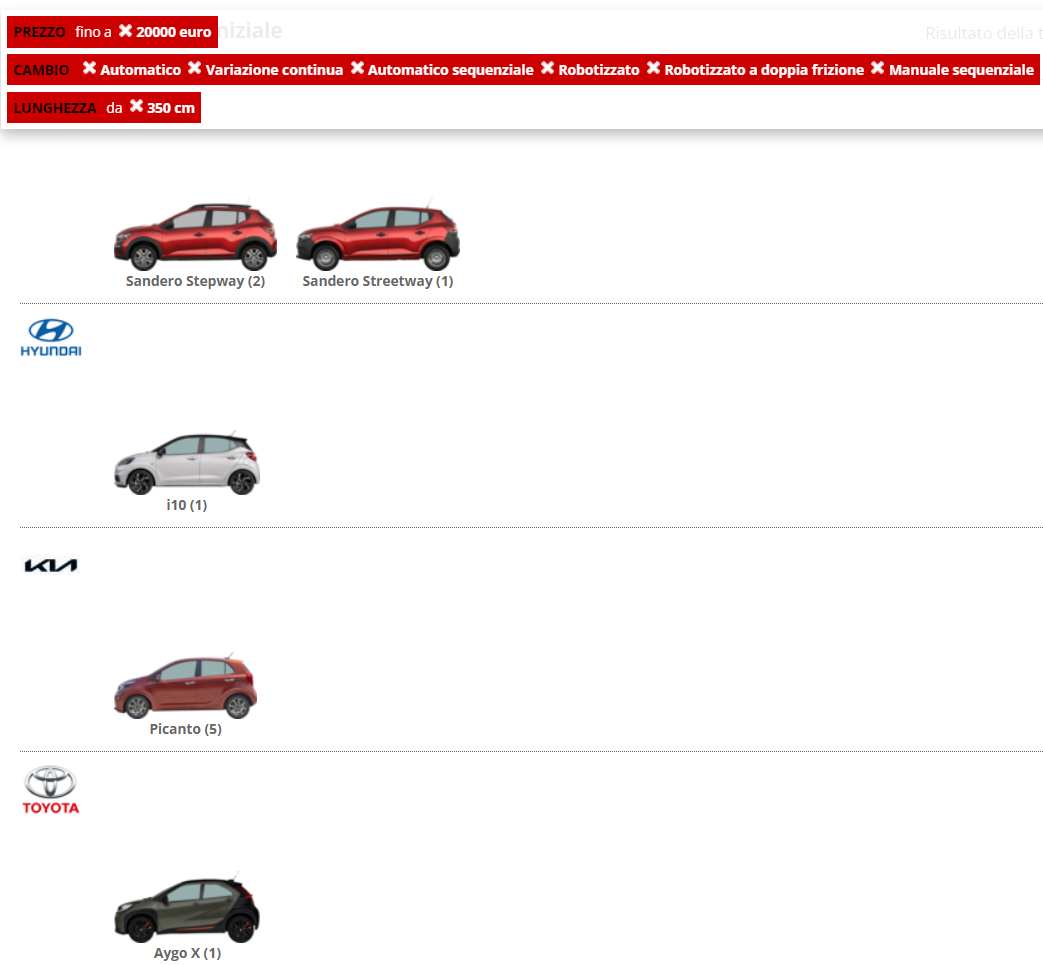Open the Aygo X (1) link
Screen dimensions: 1043x965
point(187,953)
